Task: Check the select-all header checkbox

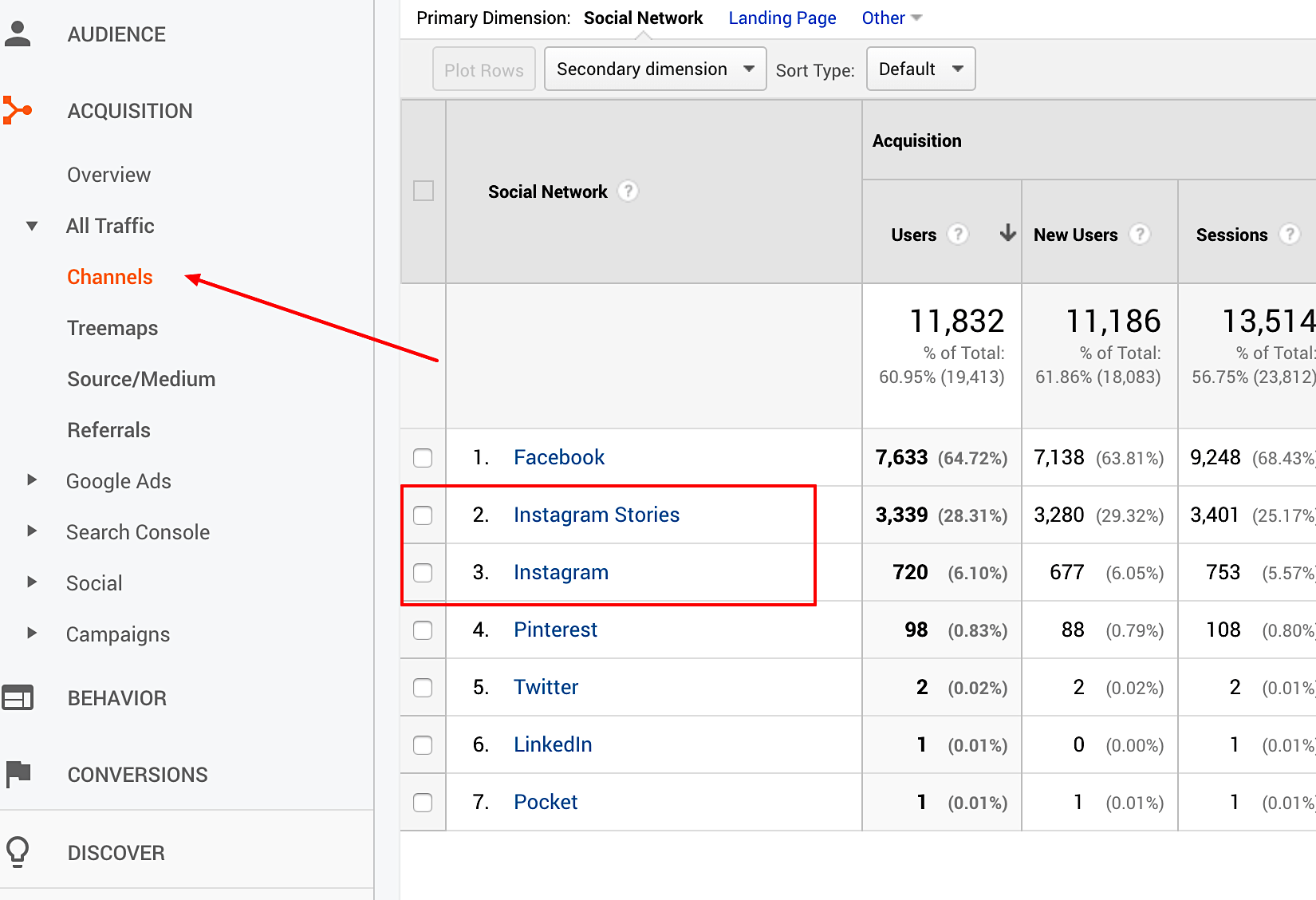Action: 424,191
